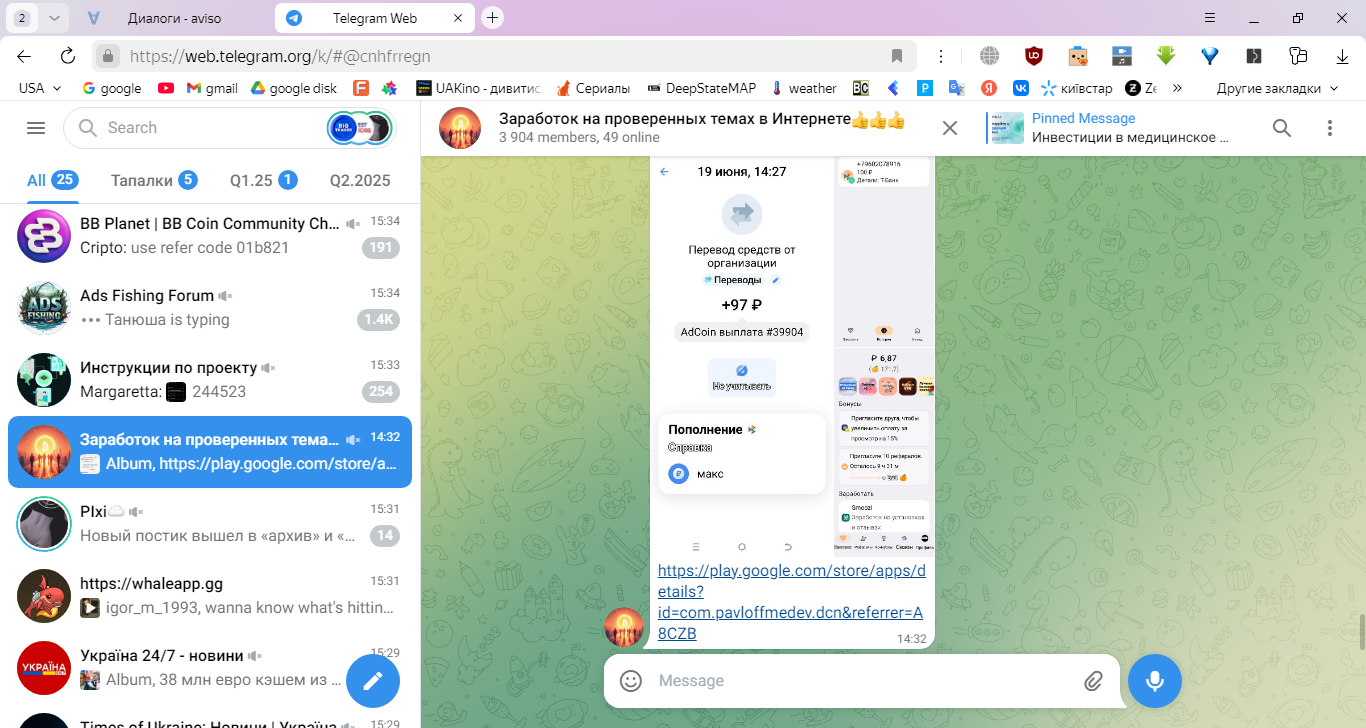Start voice recording with microphone button
Screen dimensions: 1366x728
point(1155,681)
